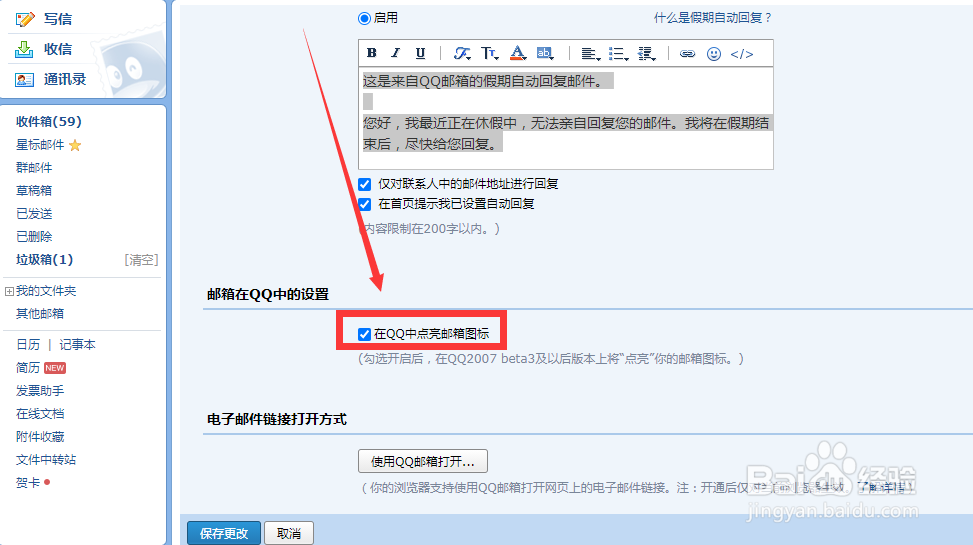Switch to HTML source code view
973x545 pixels.
742,54
